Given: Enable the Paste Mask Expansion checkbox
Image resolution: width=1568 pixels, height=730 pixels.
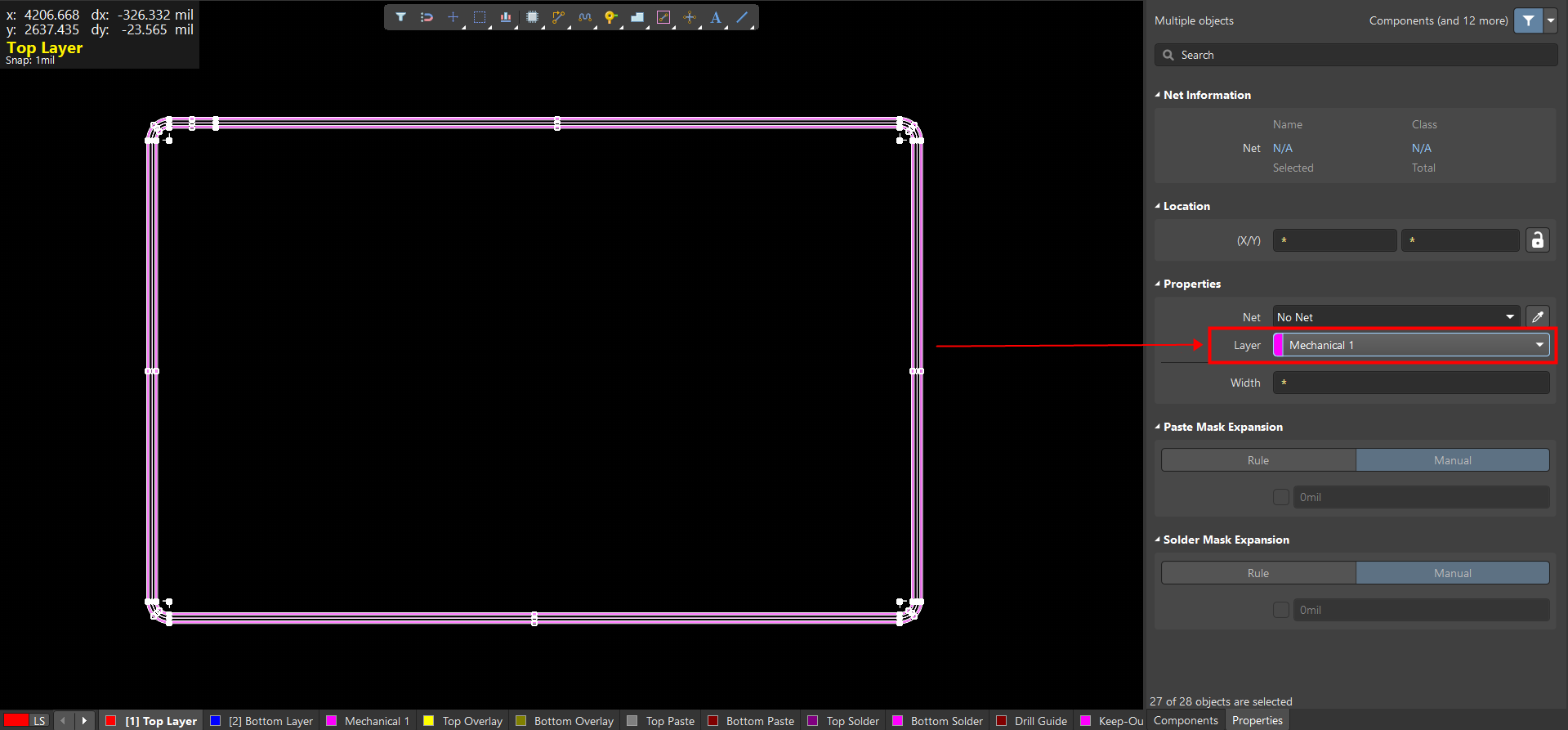Looking at the screenshot, I should click(x=1280, y=497).
